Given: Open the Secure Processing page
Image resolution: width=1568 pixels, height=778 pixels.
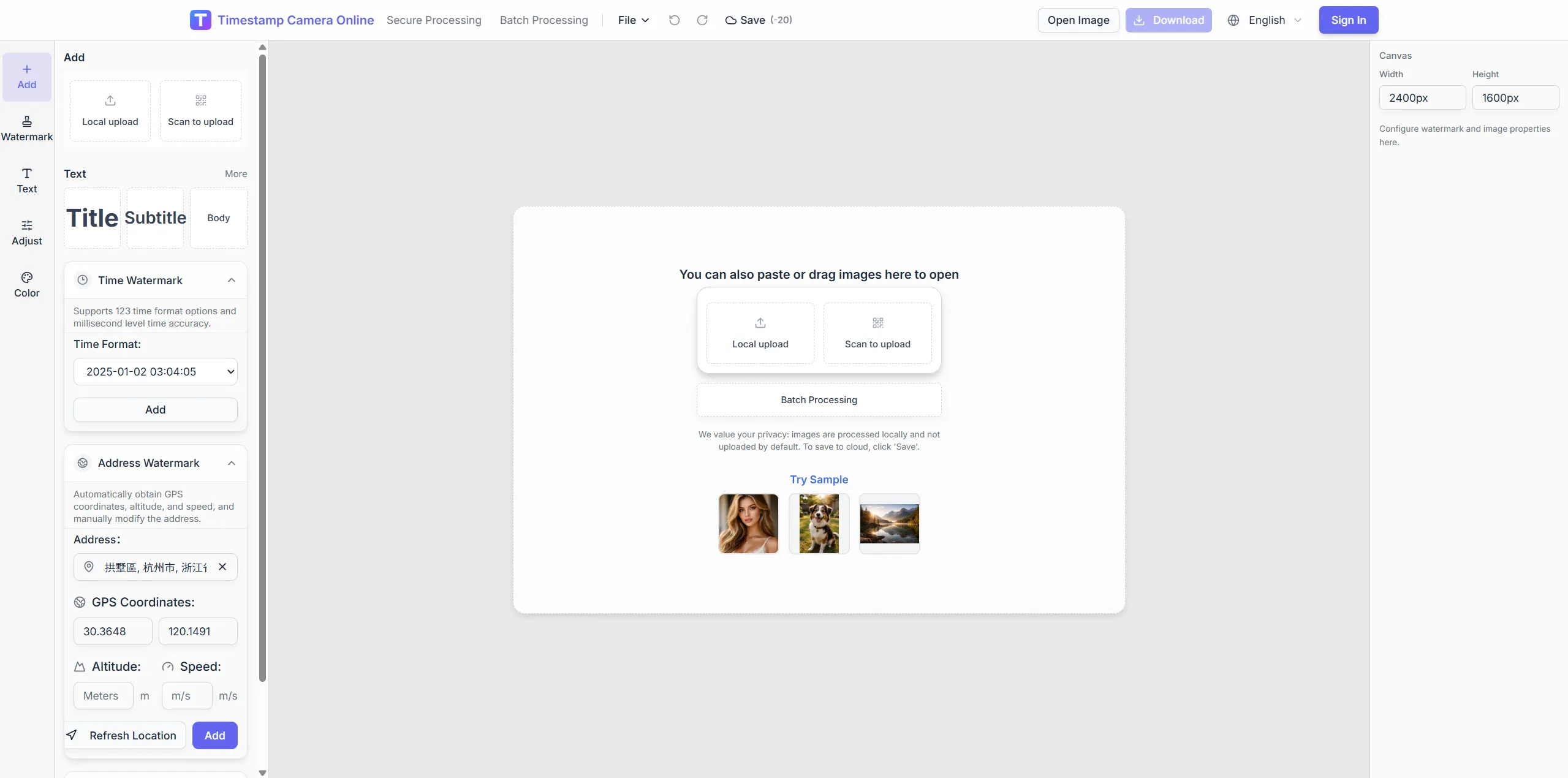Looking at the screenshot, I should [x=434, y=20].
